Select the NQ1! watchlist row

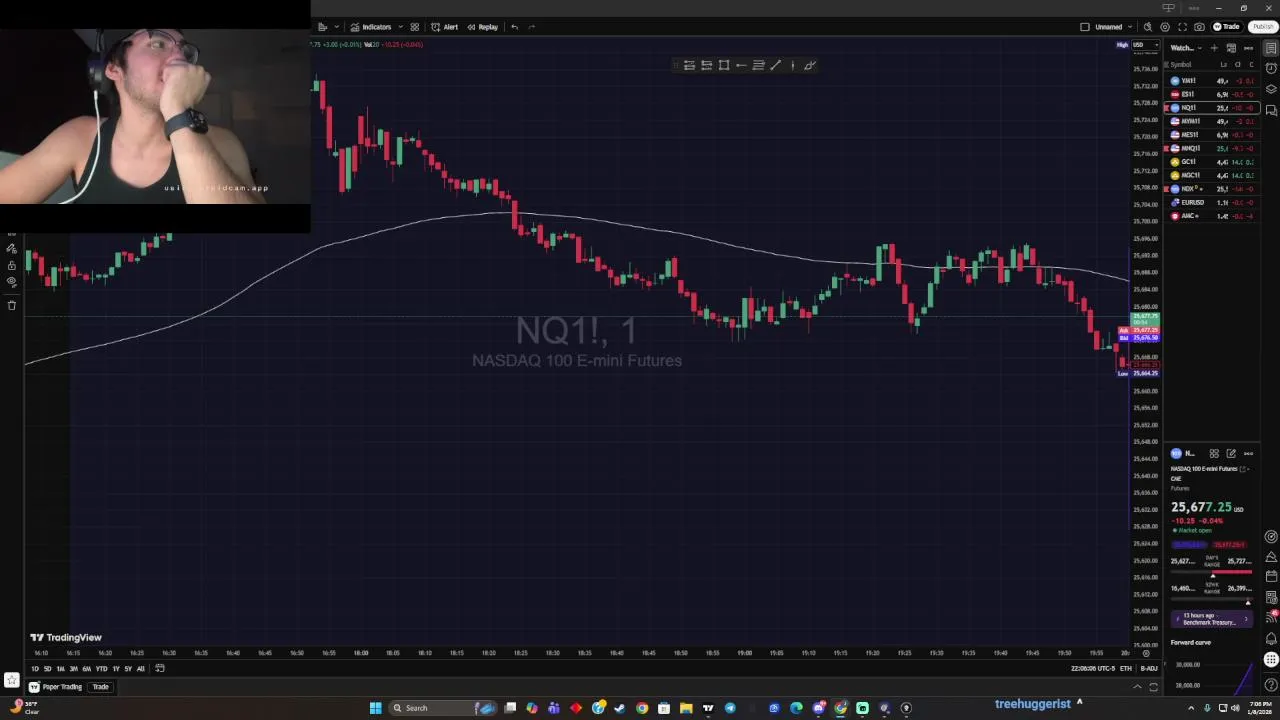1212,107
